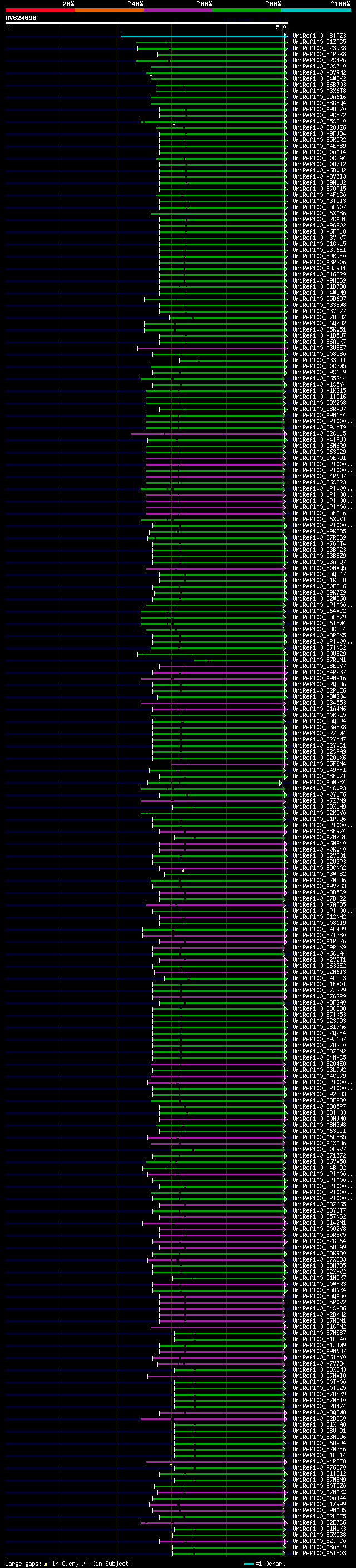Click the purple ~60% identity legend bar
This screenshot has height=1568, width=356.
(179, 10)
